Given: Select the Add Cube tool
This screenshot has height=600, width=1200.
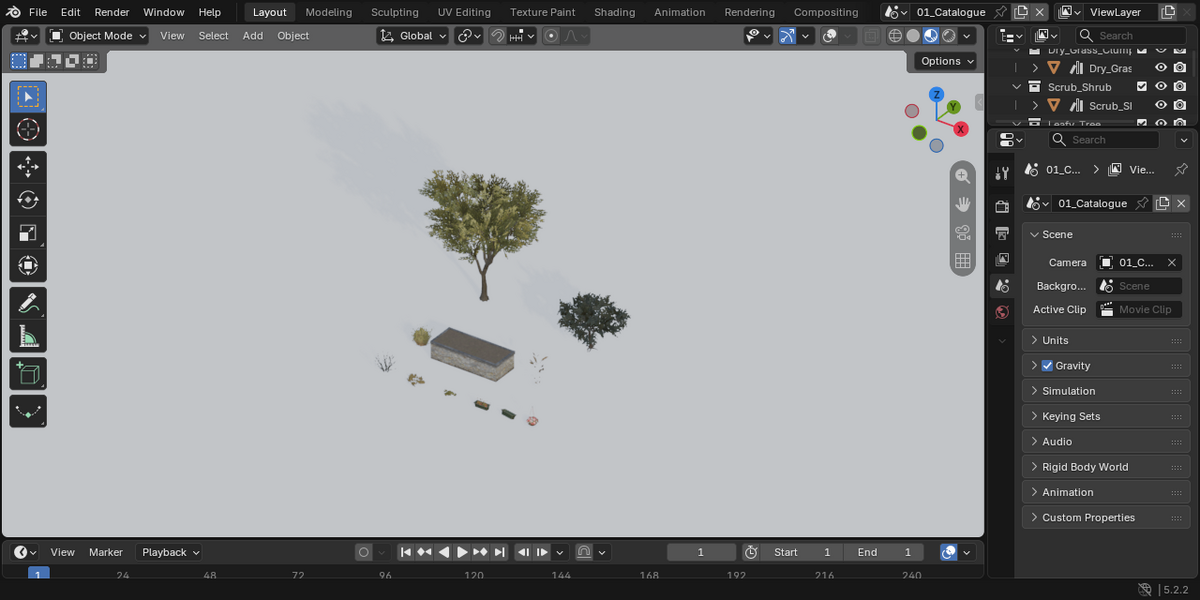Looking at the screenshot, I should point(28,374).
